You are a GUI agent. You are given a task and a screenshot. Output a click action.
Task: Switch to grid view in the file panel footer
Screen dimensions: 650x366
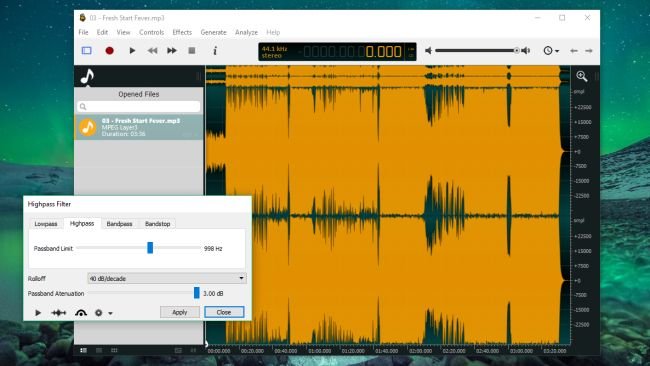click(114, 350)
